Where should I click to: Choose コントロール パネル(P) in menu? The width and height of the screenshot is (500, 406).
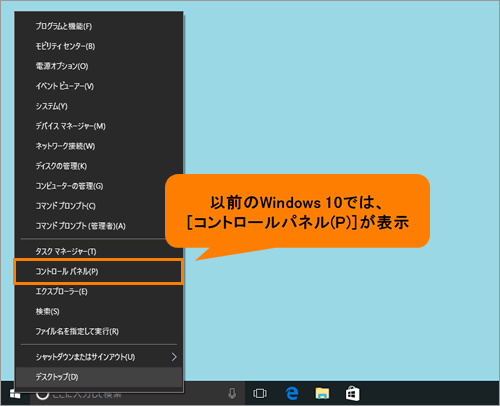(99, 271)
